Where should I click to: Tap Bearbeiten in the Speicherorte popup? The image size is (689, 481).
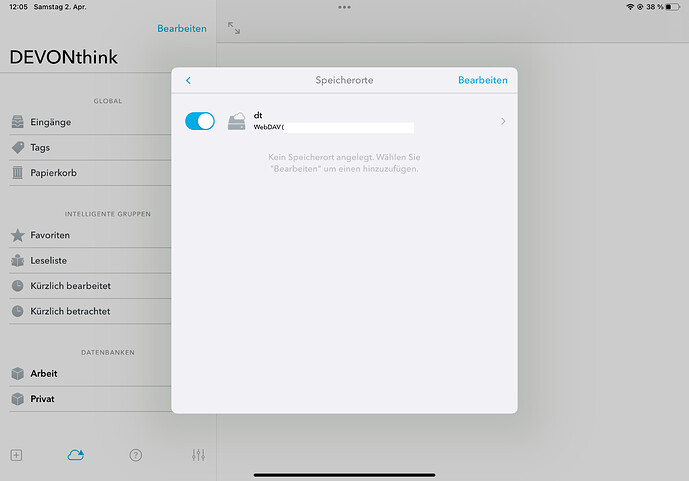(482, 80)
